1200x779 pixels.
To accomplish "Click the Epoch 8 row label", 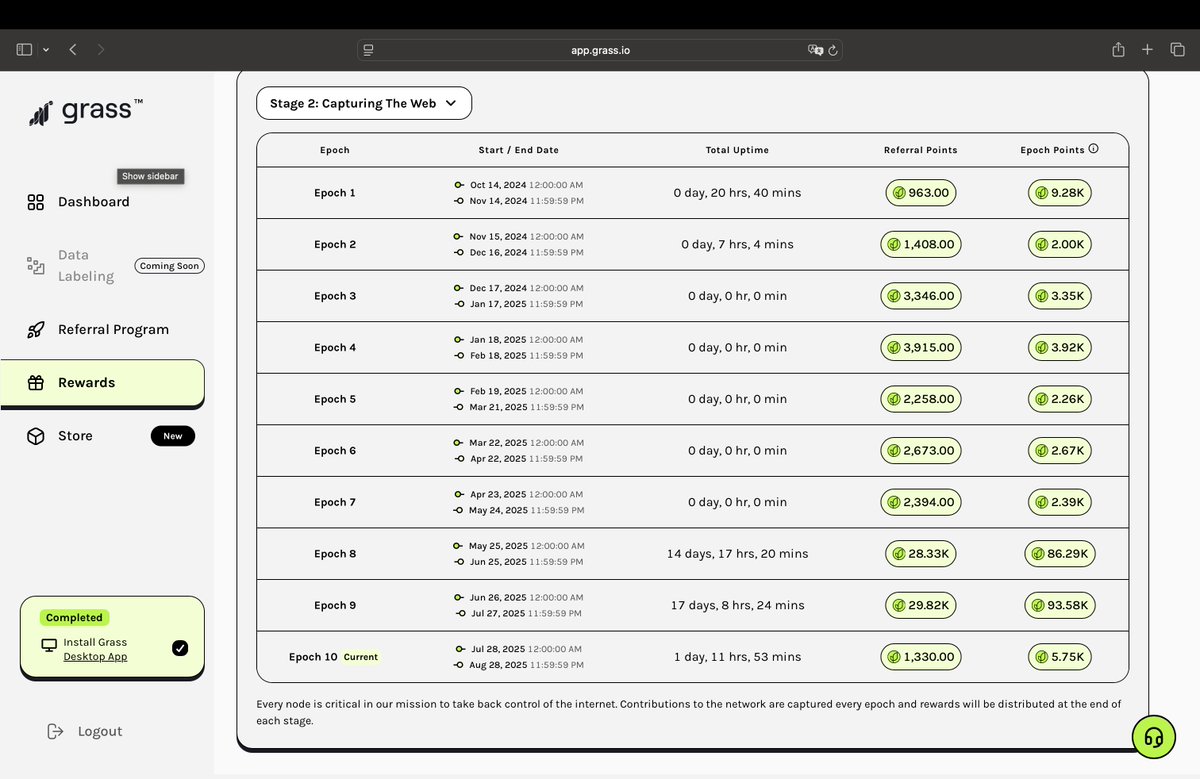I will coord(335,554).
